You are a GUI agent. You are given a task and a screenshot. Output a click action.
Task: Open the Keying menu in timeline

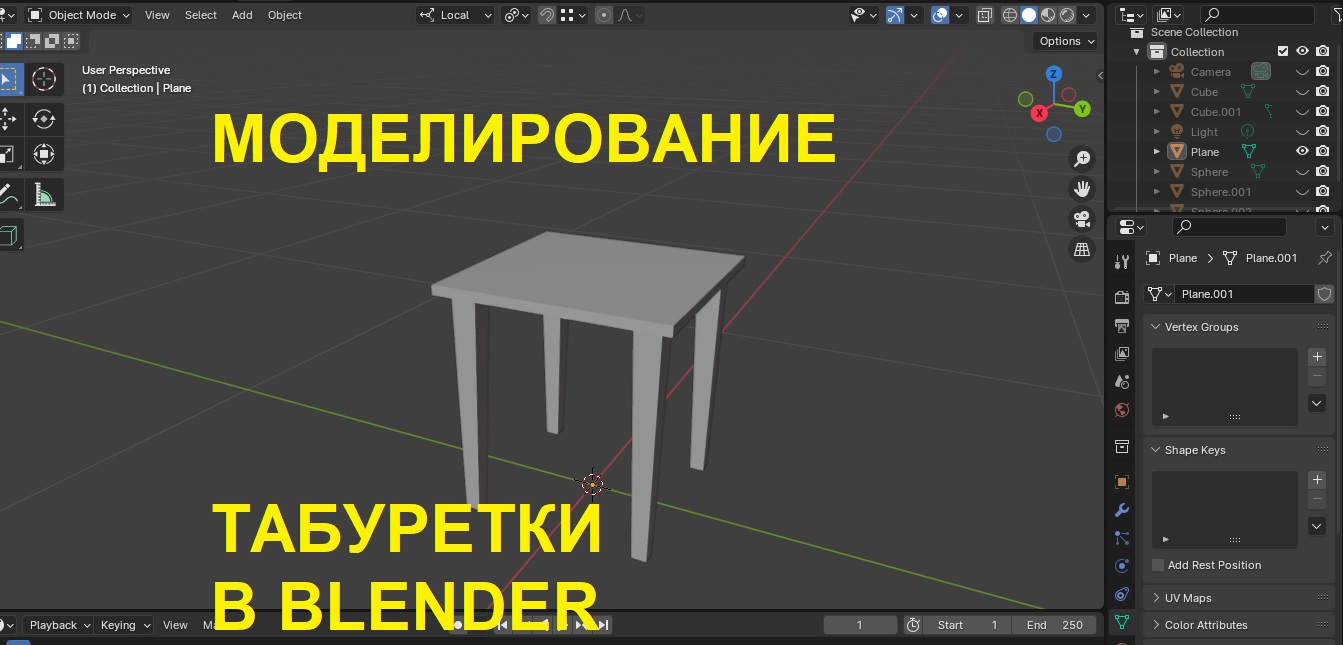click(125, 625)
